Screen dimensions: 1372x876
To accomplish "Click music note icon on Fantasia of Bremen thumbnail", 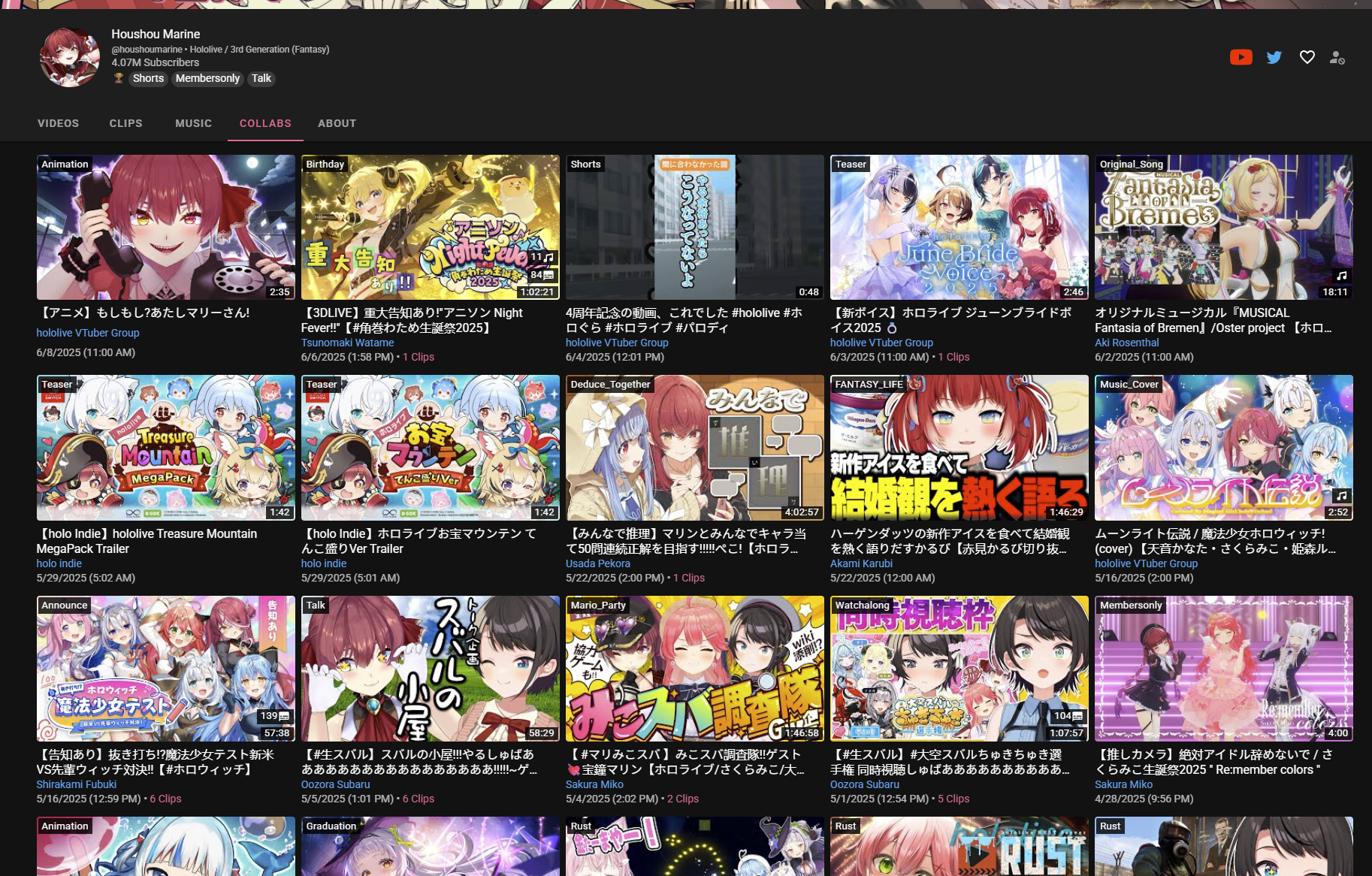I will click(x=1341, y=276).
